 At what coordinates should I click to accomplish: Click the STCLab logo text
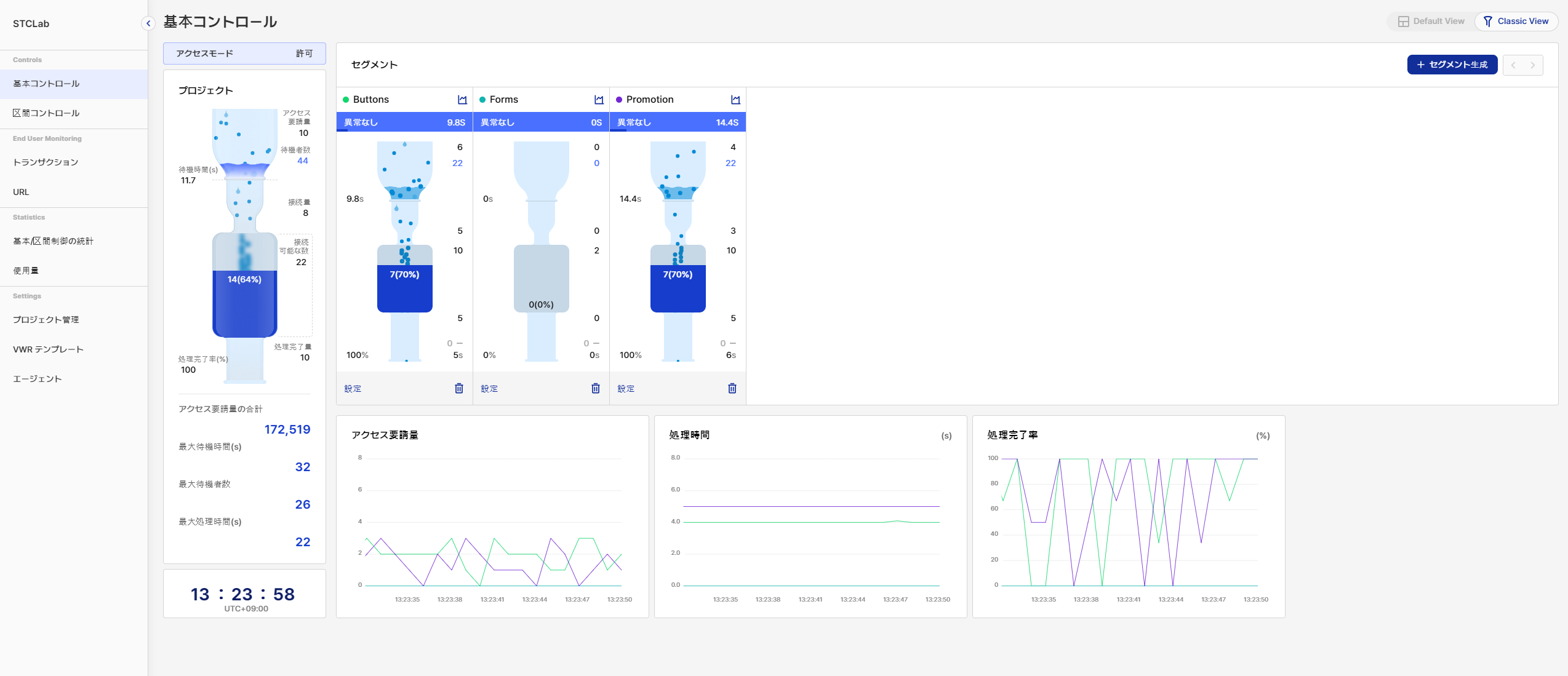[x=31, y=23]
